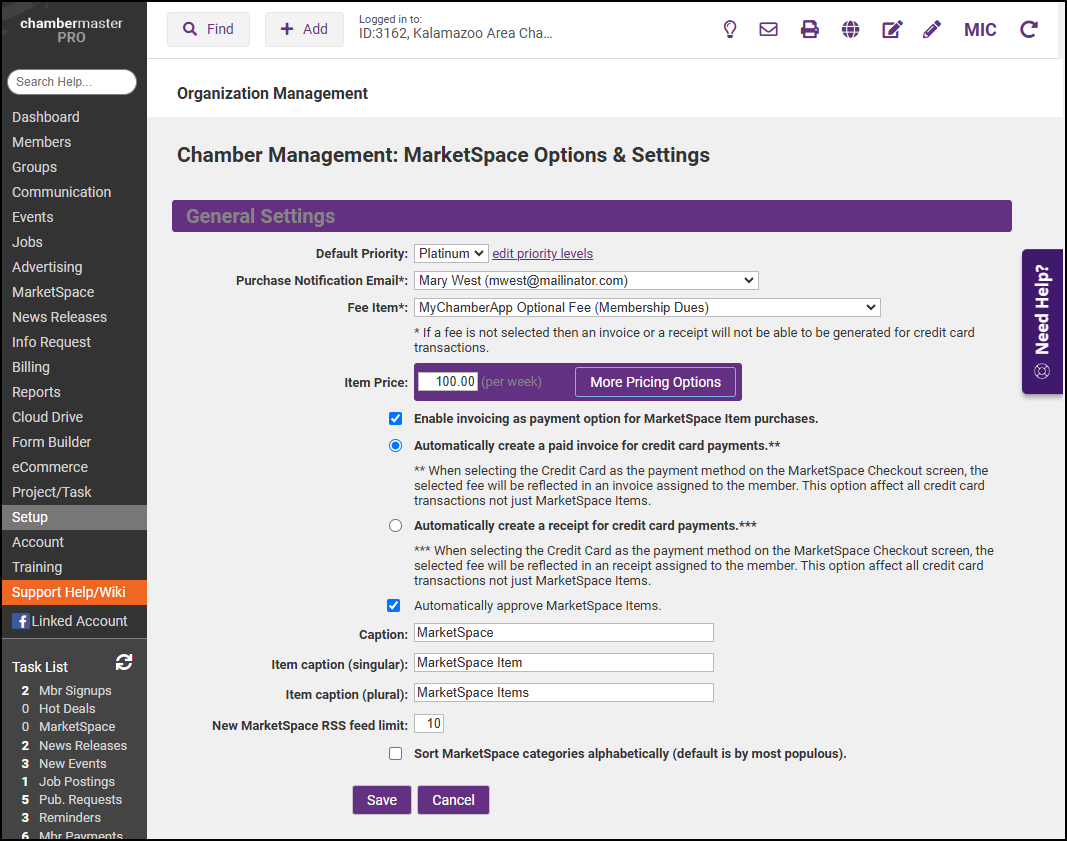Screen dimensions: 1067x841
Task: Enable sort MarketSpace categories alphabetically
Action: pos(395,753)
